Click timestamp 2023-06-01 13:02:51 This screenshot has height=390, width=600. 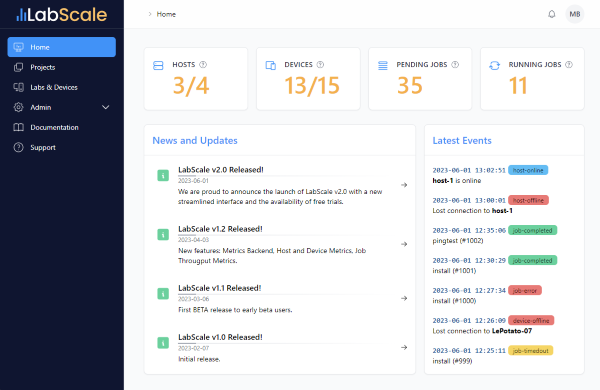point(469,170)
